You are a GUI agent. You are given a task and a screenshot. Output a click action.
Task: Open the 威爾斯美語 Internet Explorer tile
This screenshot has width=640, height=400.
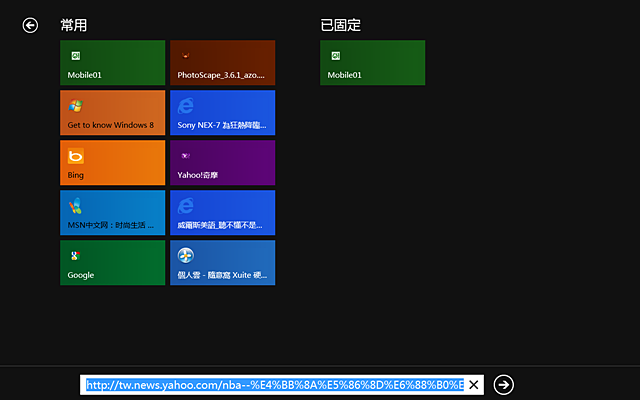click(x=222, y=213)
